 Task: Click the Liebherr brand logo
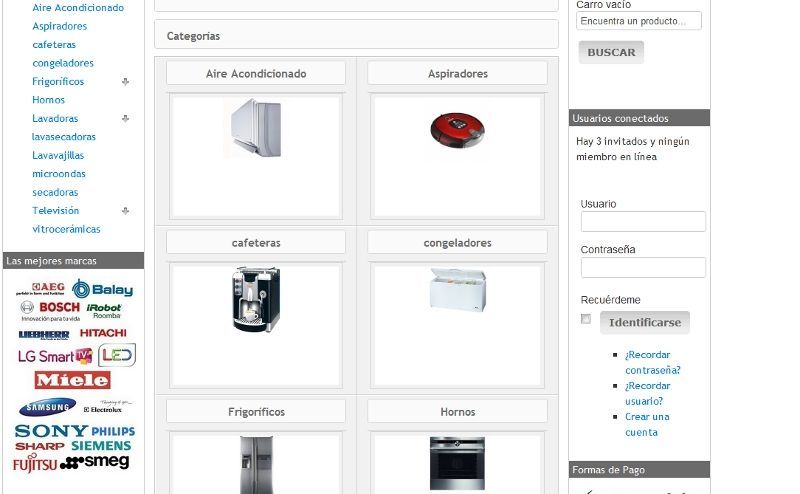click(44, 335)
